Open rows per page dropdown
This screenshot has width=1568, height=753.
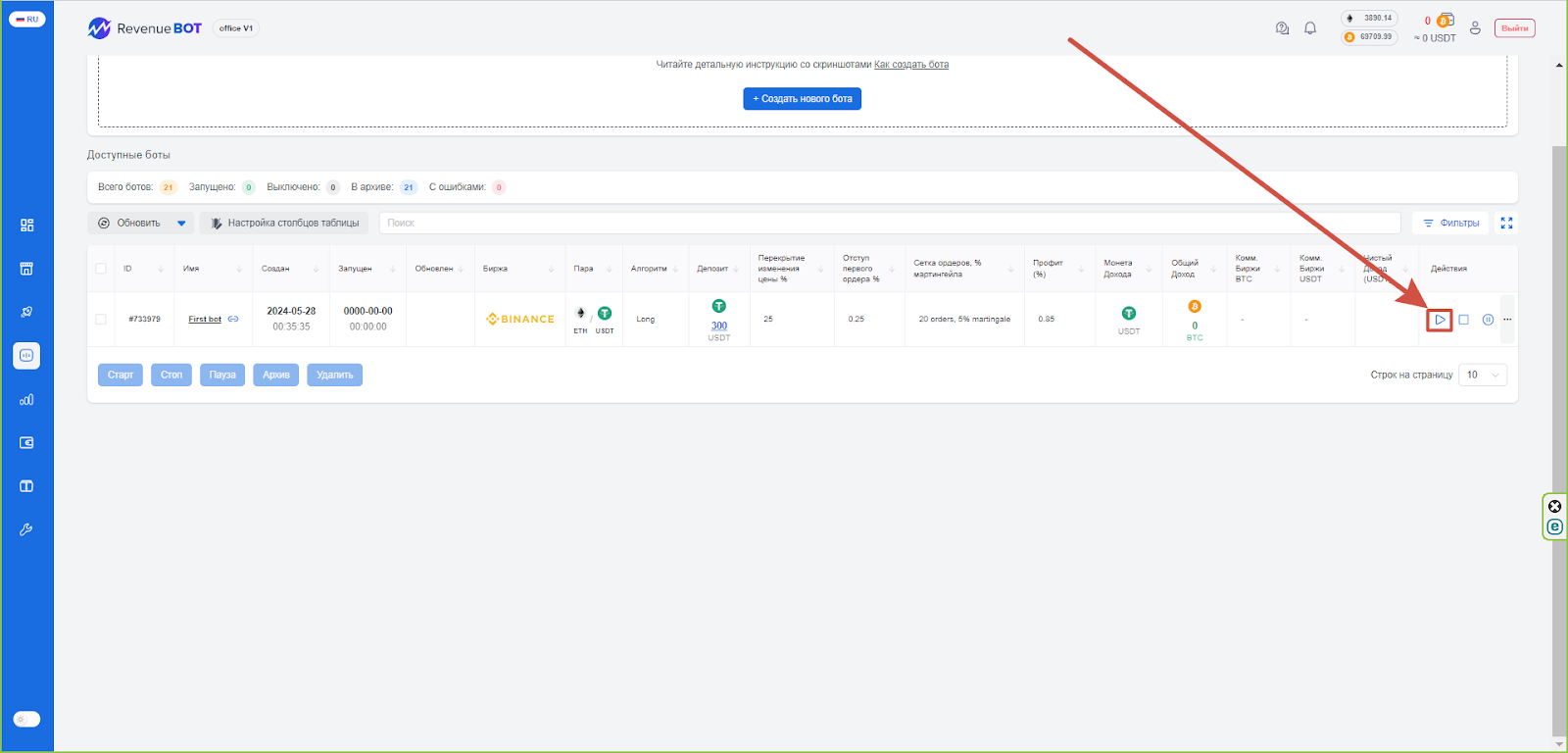pos(1482,375)
